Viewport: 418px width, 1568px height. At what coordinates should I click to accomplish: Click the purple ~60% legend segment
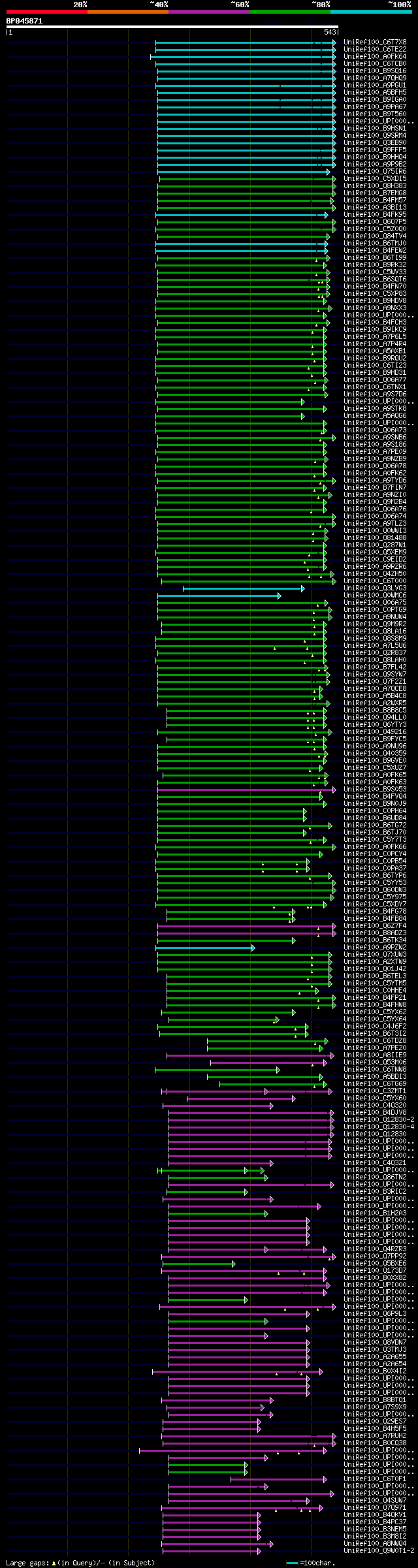click(x=208, y=12)
